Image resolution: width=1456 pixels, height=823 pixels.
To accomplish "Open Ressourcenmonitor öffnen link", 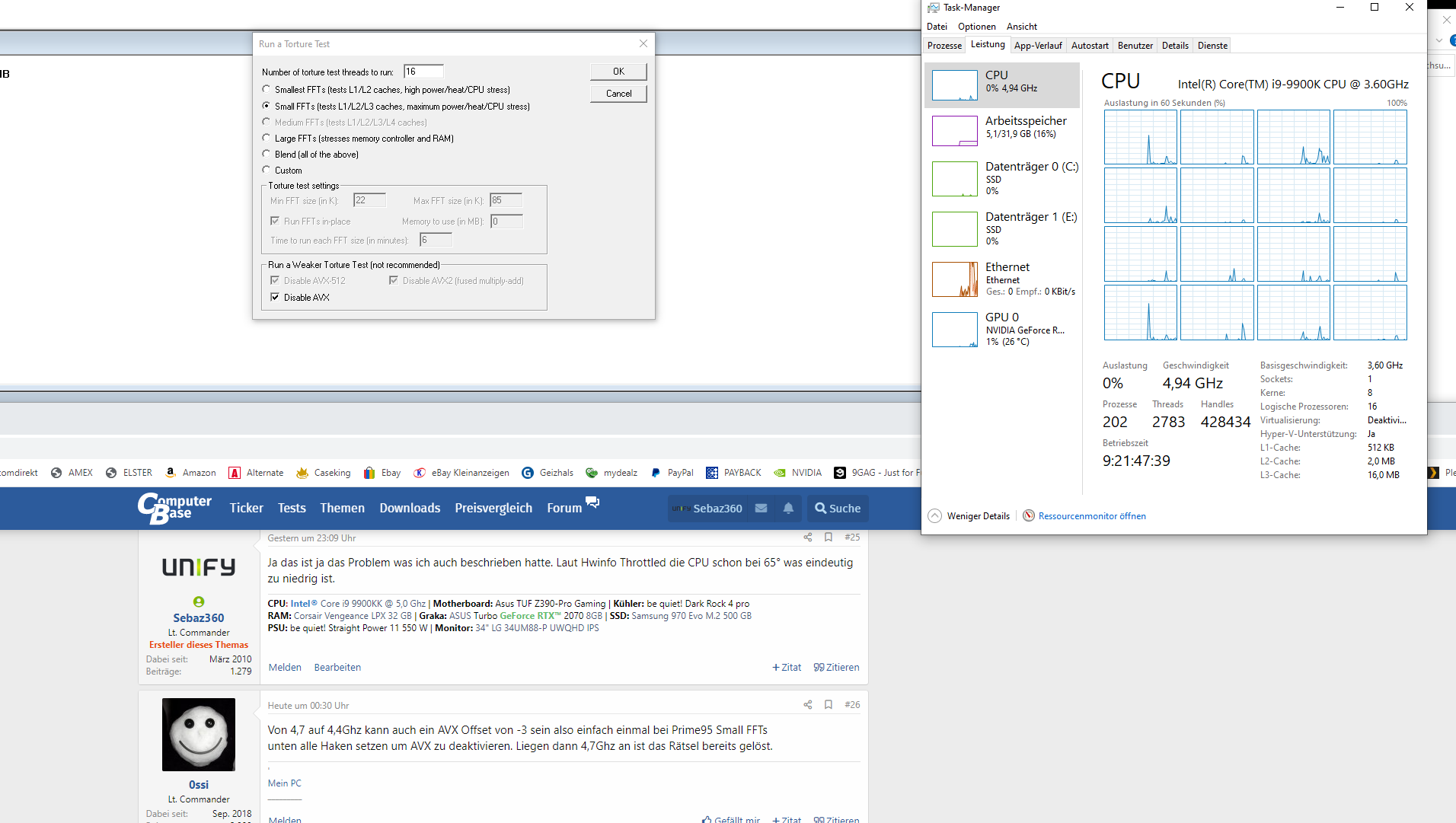I will point(1092,516).
